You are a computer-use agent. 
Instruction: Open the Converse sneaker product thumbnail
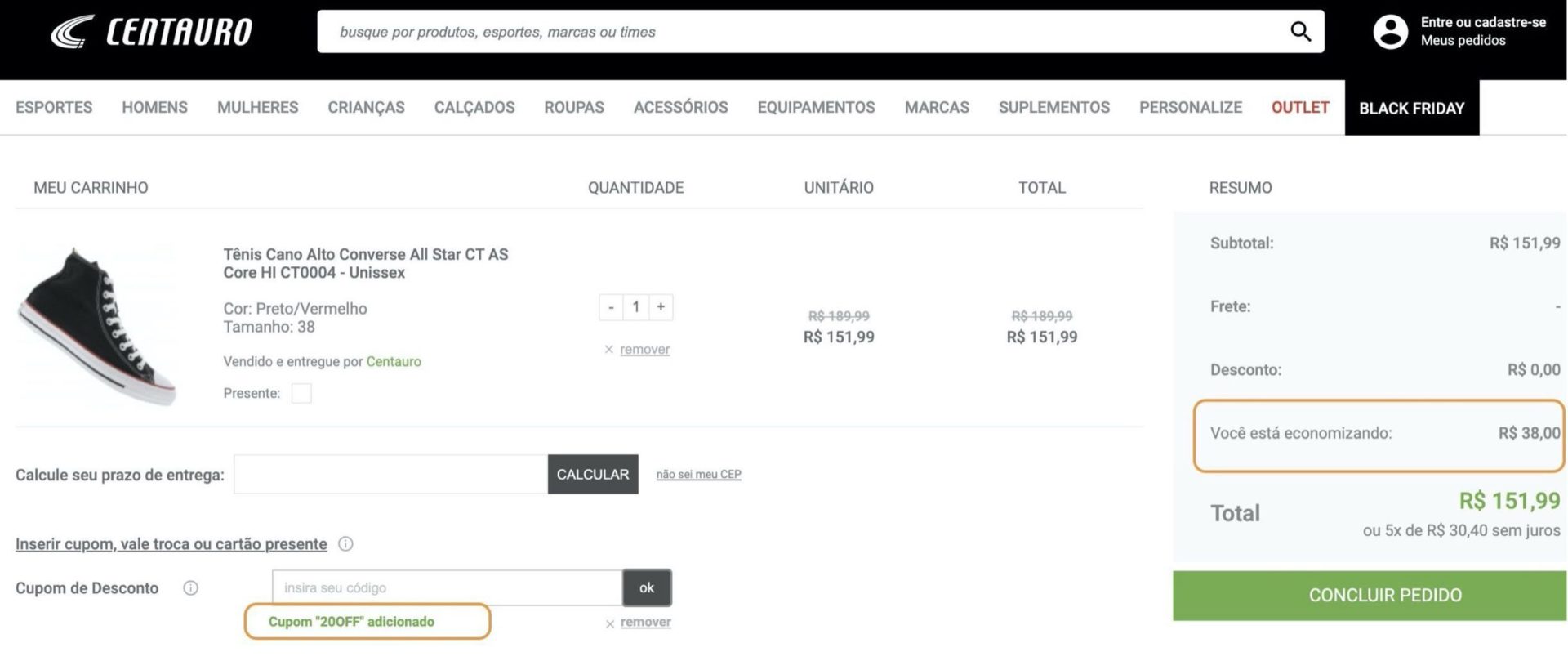click(x=97, y=325)
